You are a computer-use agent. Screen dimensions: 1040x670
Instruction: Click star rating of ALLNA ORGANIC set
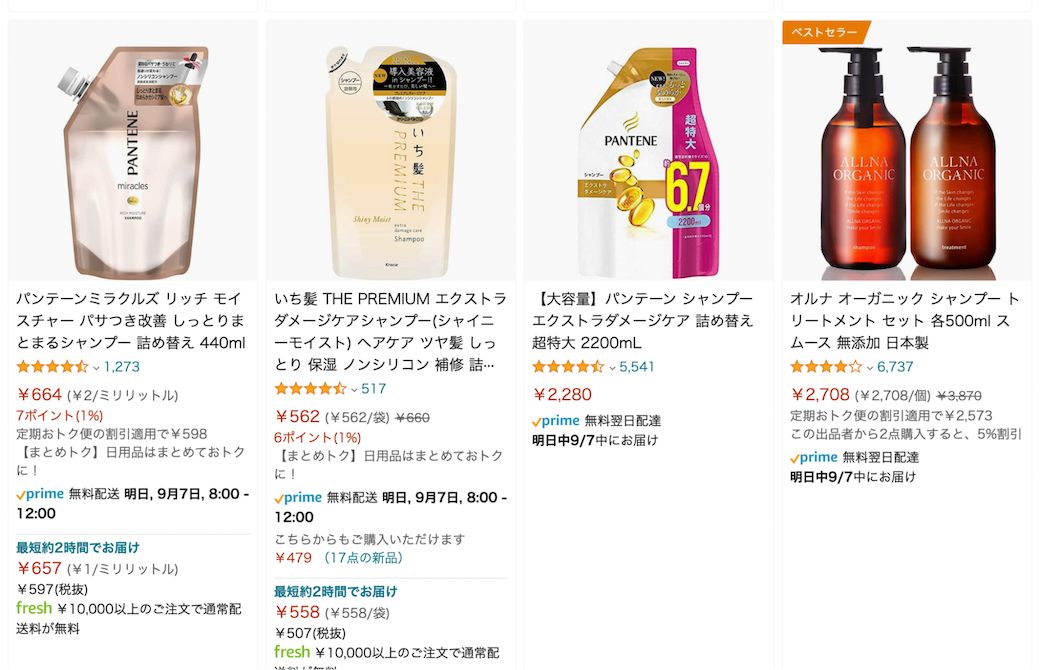point(826,367)
